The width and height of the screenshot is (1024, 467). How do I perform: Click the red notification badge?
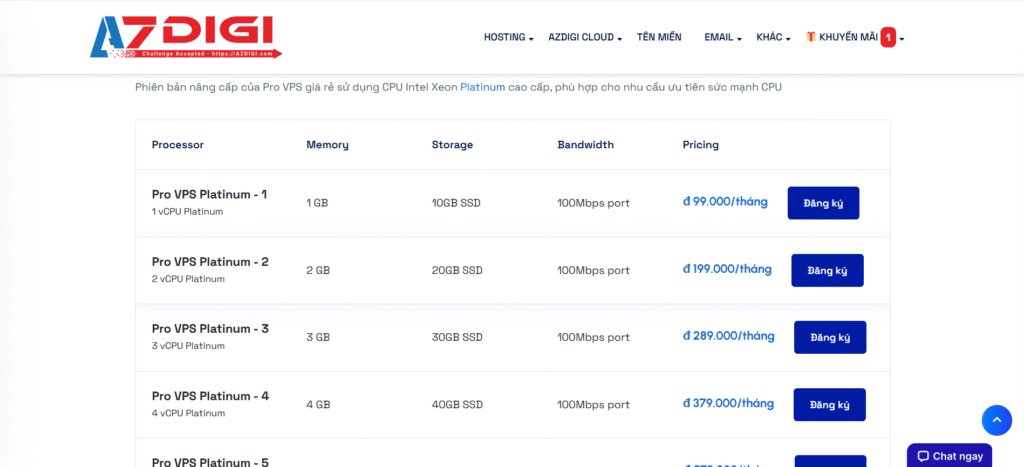[887, 37]
